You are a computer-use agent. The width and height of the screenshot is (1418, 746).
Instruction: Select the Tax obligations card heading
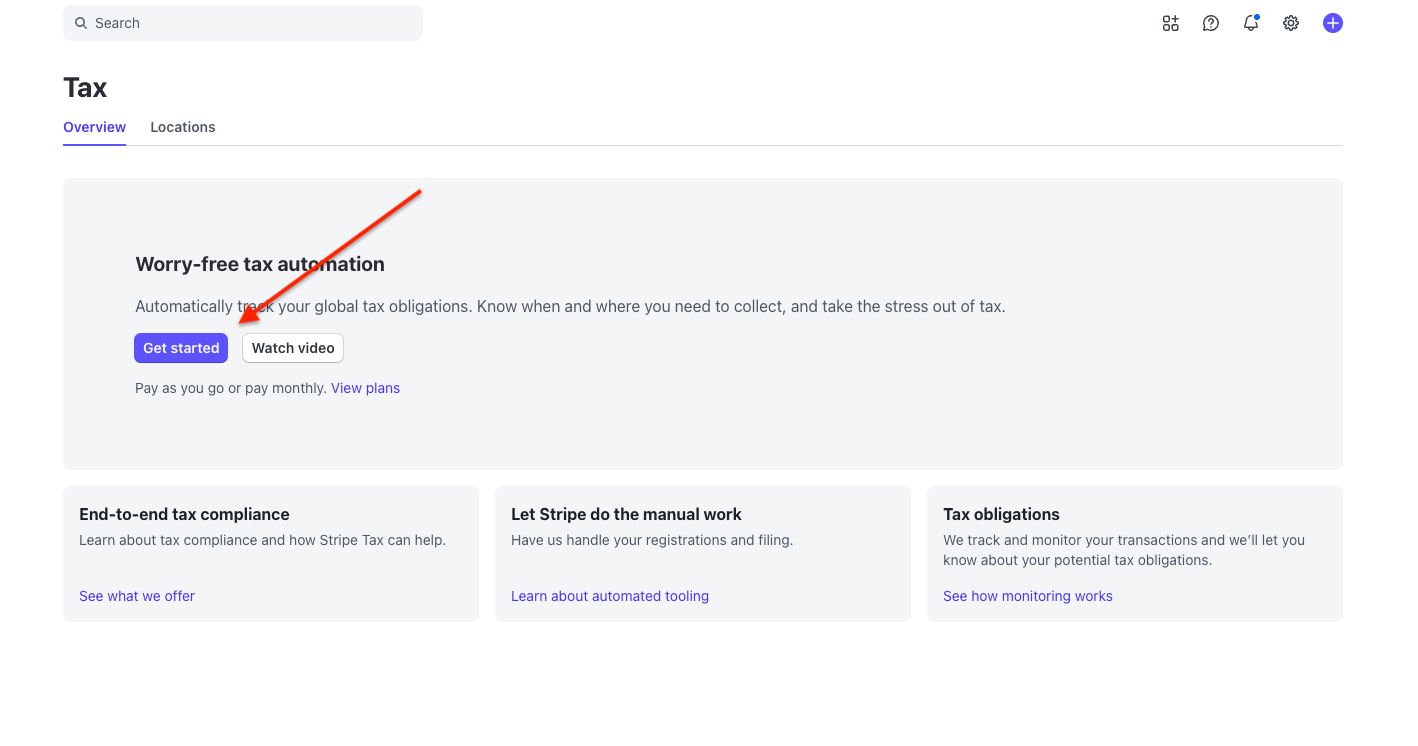coord(1001,514)
